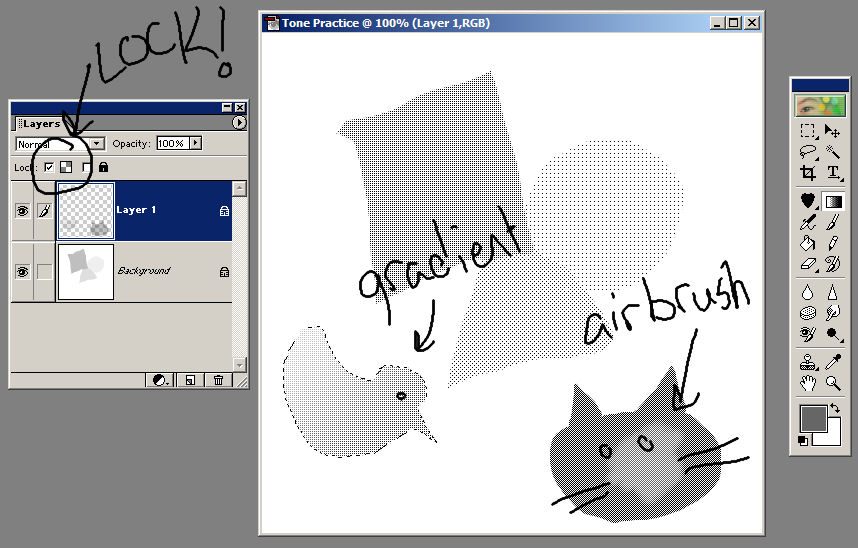Select the Blur water-drop tool
Screen dimensions: 858x548
tap(807, 292)
